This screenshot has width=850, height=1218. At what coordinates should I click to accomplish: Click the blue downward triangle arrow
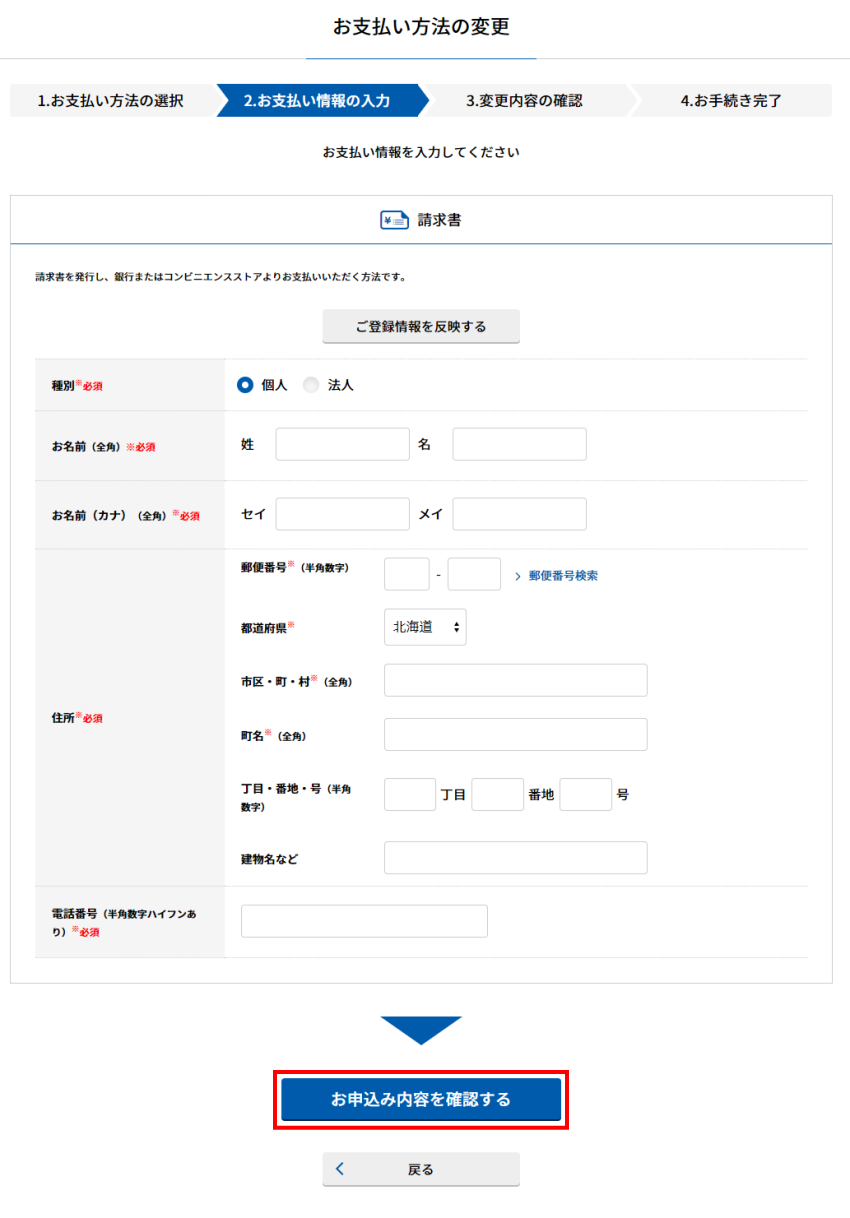click(421, 1029)
